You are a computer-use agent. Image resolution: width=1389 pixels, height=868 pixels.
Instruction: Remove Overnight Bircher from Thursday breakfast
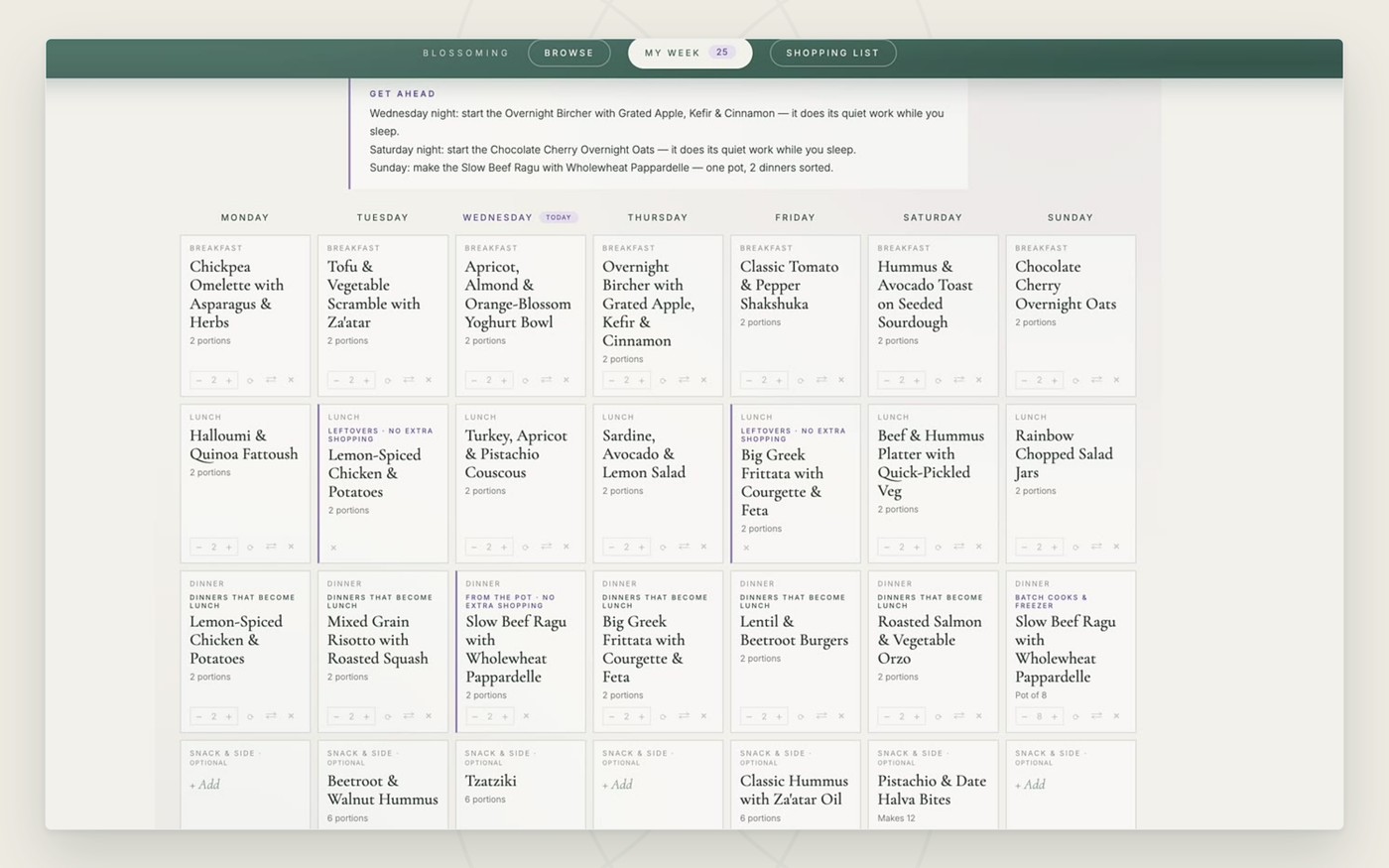click(x=703, y=380)
